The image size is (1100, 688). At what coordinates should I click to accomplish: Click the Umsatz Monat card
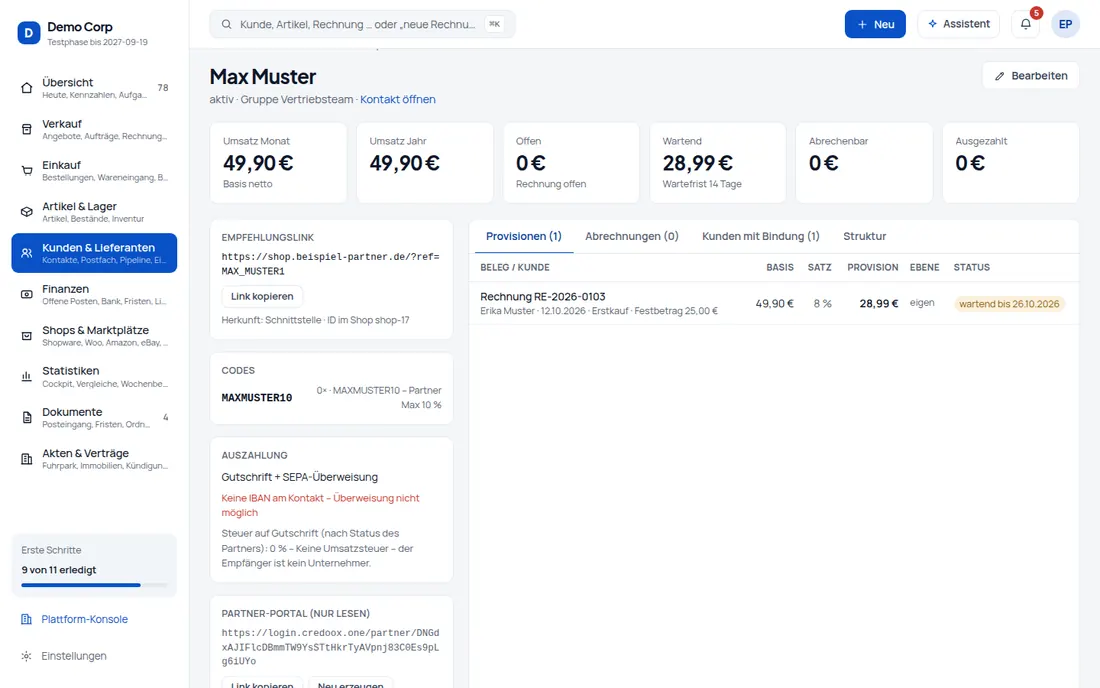[279, 163]
